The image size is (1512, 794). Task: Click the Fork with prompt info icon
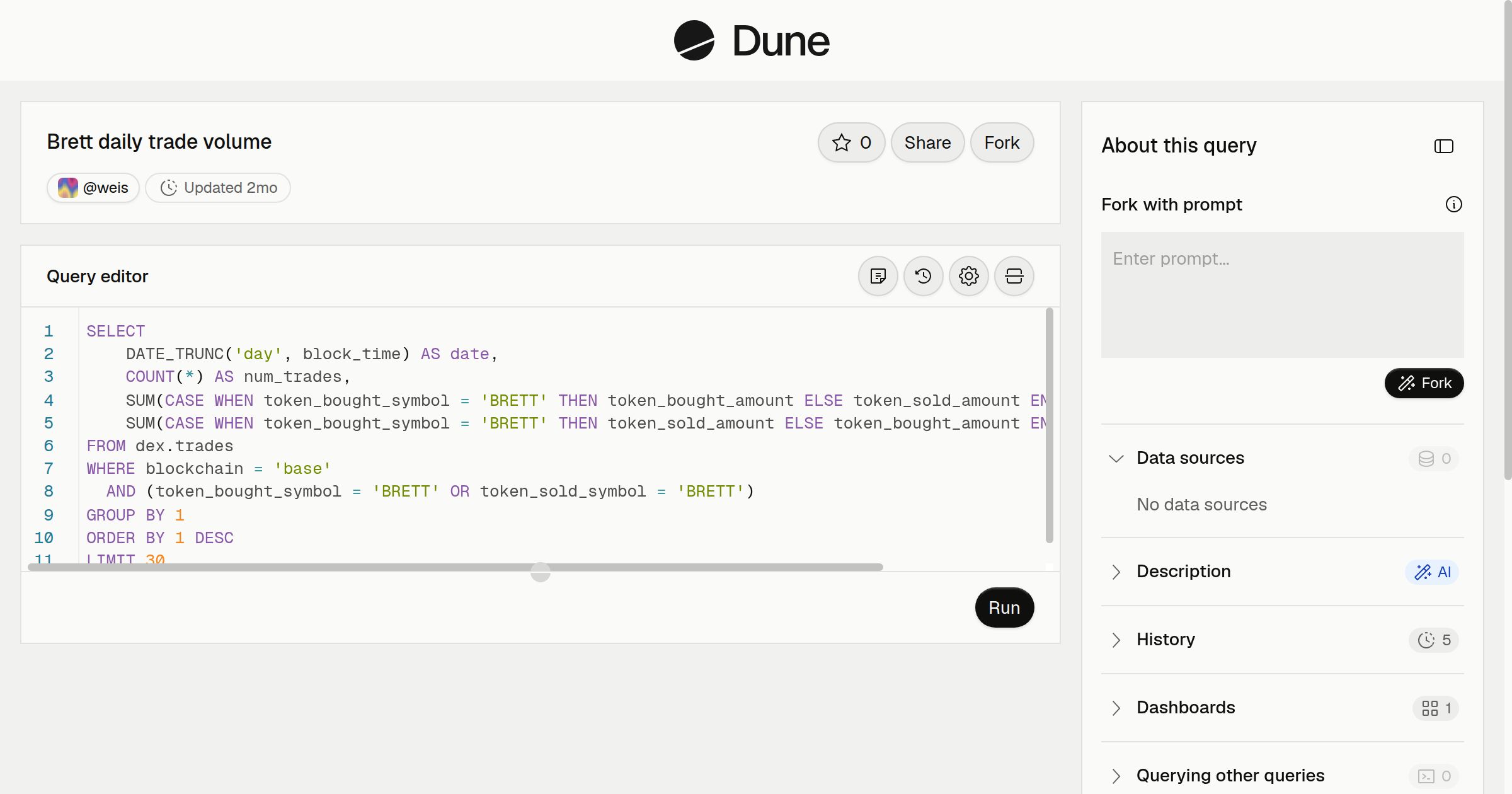pos(1454,204)
